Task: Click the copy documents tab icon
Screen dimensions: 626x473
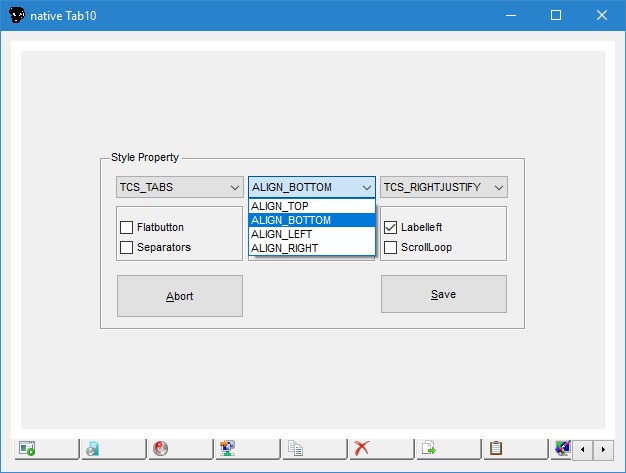Action: tap(295, 449)
